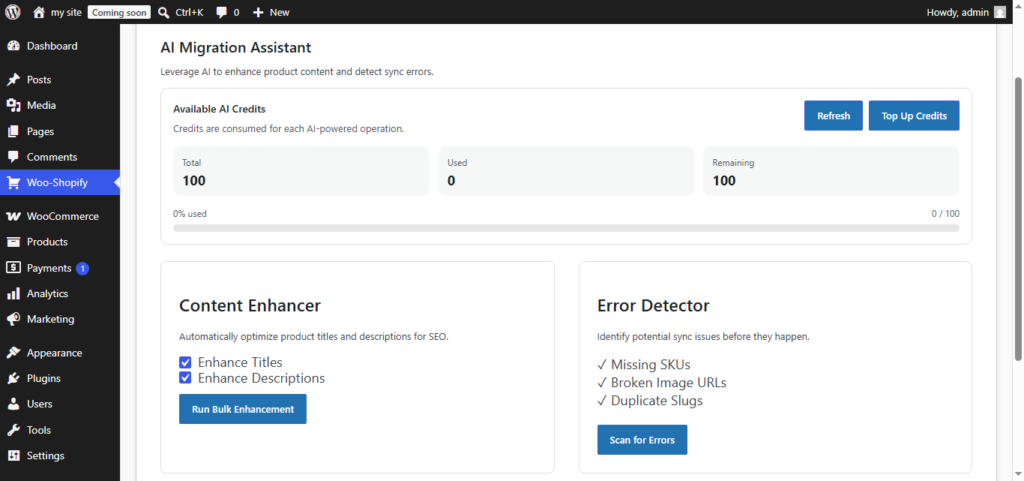The height and width of the screenshot is (481, 1024).
Task: Go to the Posts menu
Action: tap(39, 80)
